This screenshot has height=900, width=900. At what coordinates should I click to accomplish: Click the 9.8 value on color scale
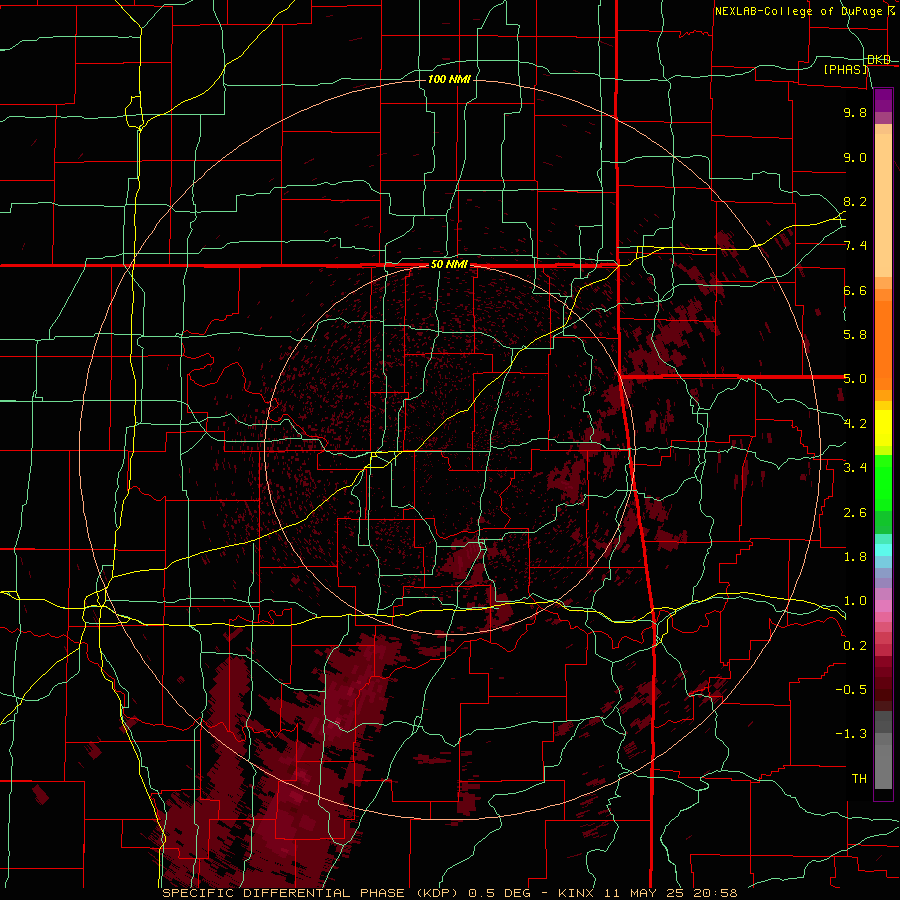click(855, 112)
